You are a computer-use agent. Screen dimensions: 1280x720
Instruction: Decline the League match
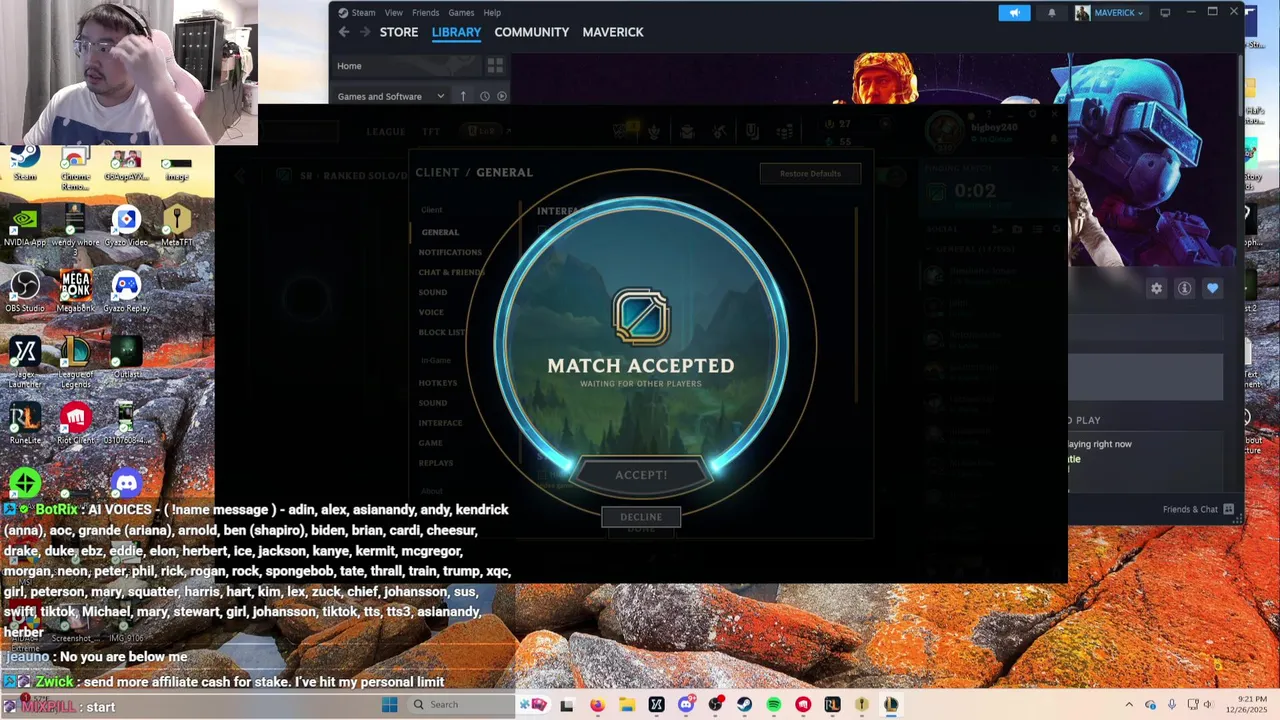coord(641,517)
